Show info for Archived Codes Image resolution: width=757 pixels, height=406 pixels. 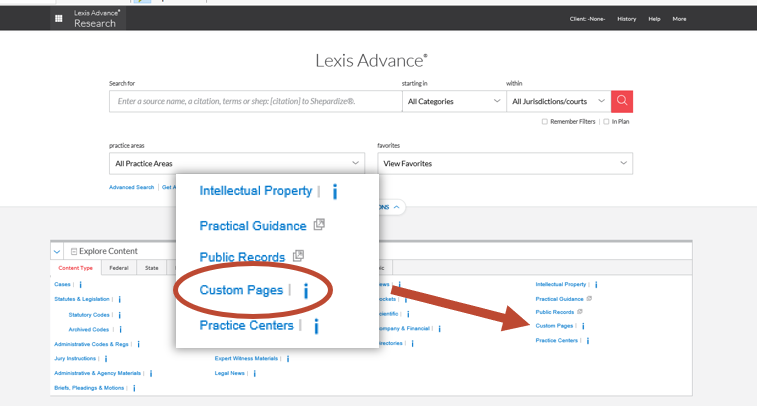[x=121, y=329]
